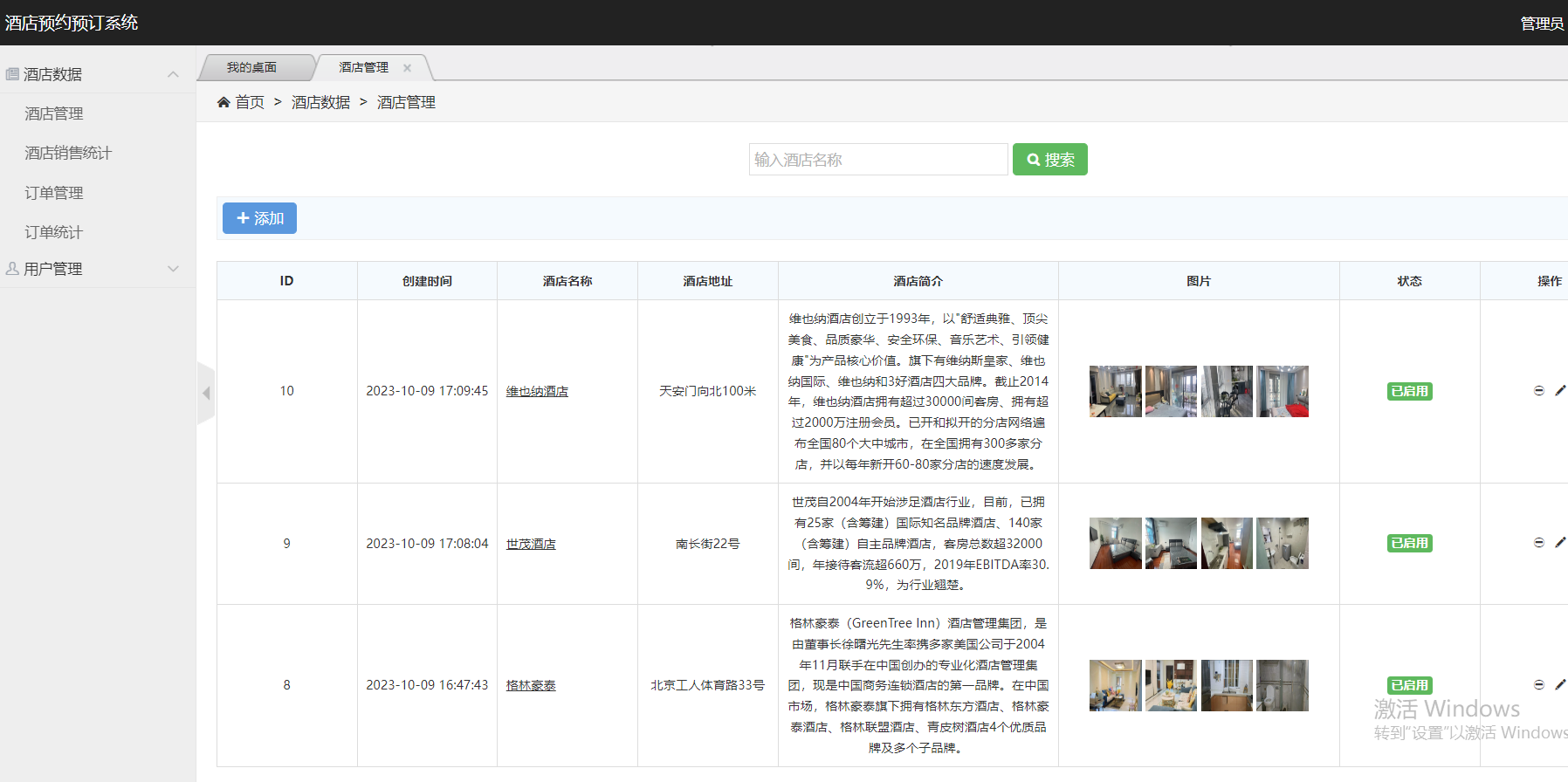1568x782 pixels.
Task: Click the edit pencil icon for 格林豪泰 row
Action: [1560, 685]
